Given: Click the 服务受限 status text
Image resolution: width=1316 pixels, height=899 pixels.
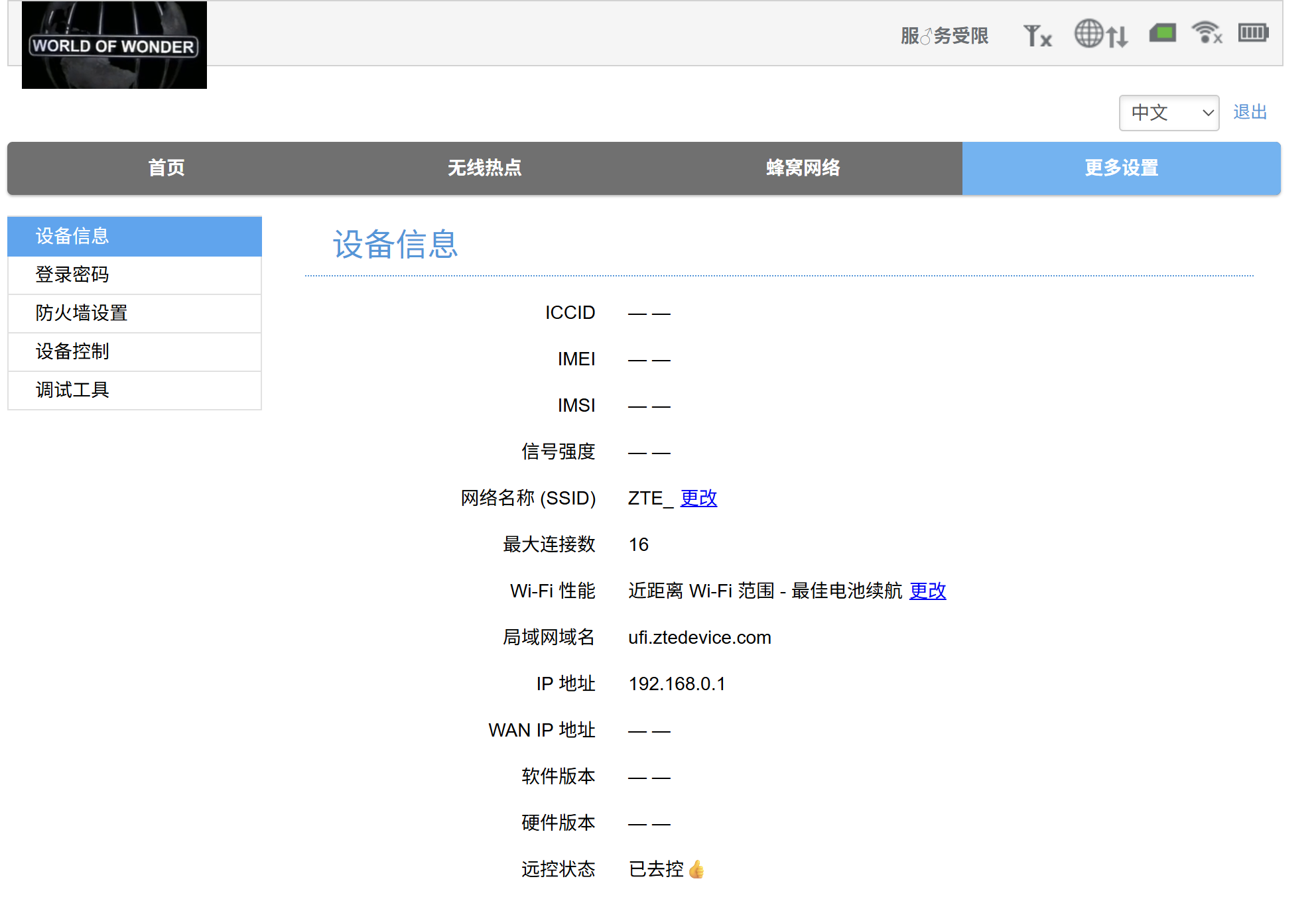Looking at the screenshot, I should pyautogui.click(x=945, y=36).
